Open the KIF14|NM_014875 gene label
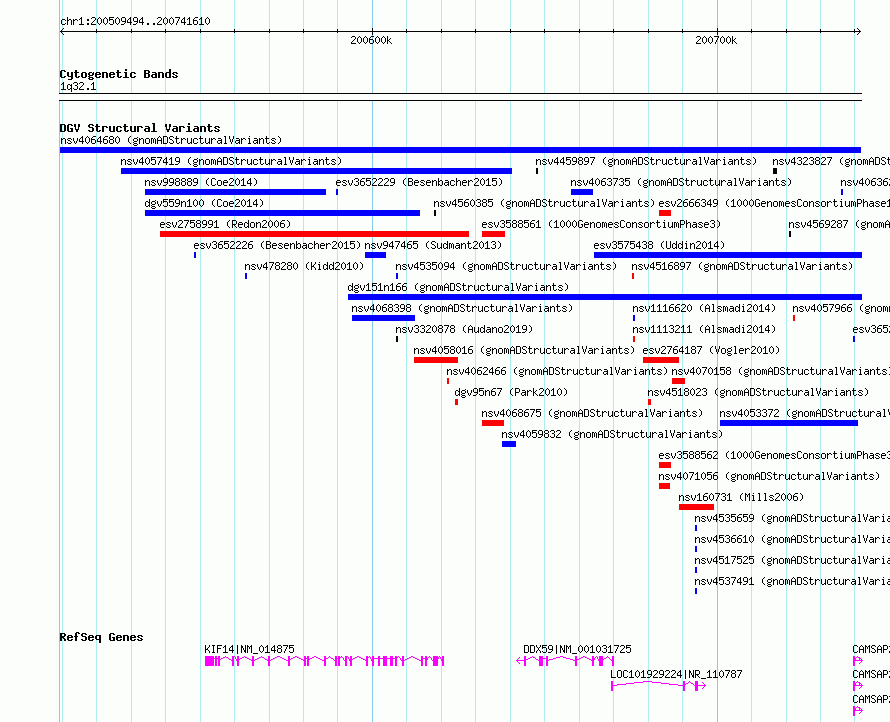Screen dimensions: 890x722 249,649
